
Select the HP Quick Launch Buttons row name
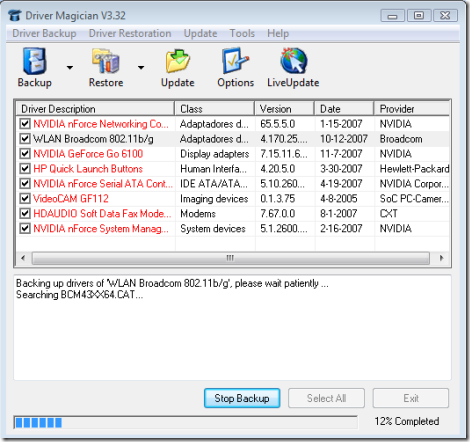88,169
